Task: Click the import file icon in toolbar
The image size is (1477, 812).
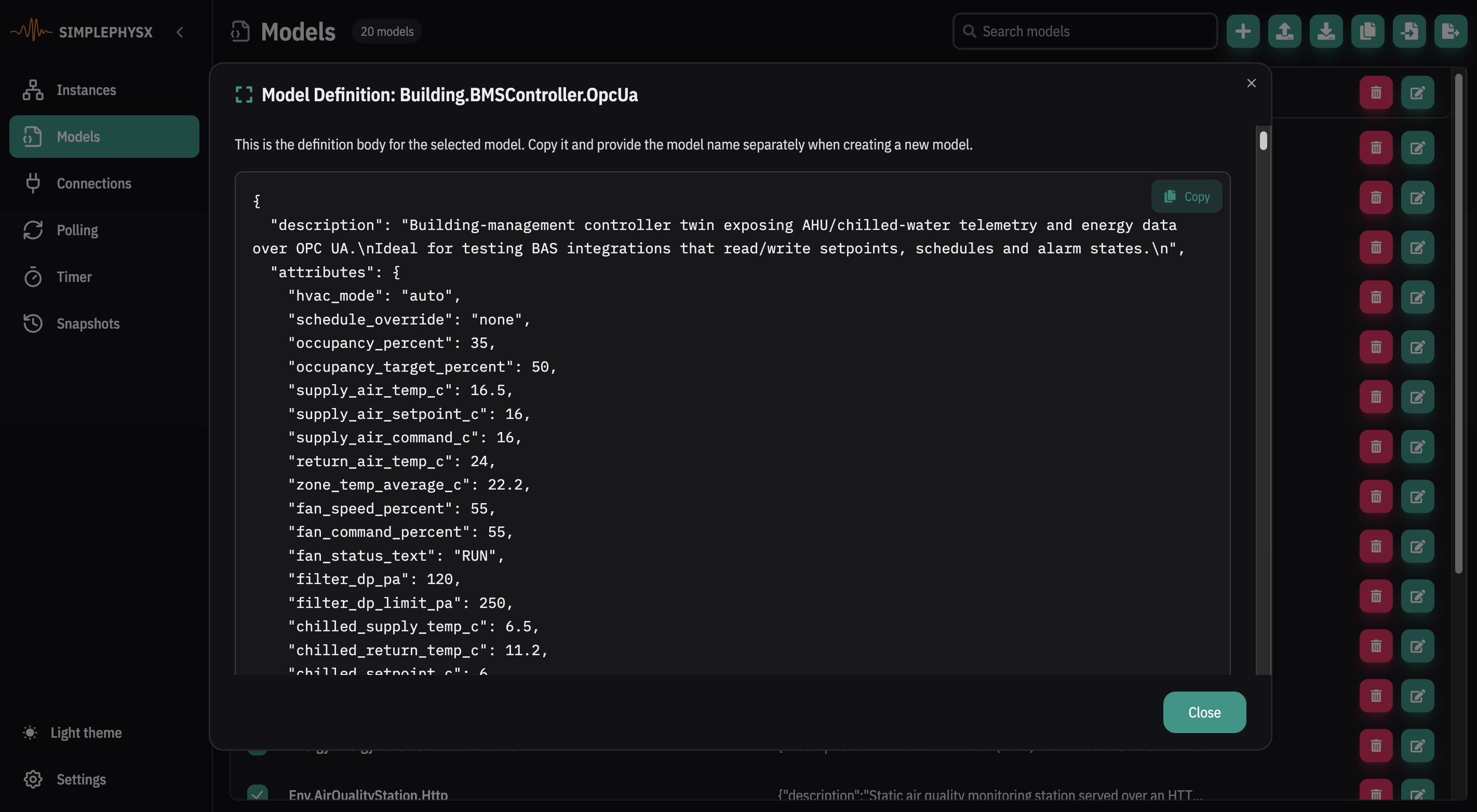Action: pyautogui.click(x=1409, y=31)
